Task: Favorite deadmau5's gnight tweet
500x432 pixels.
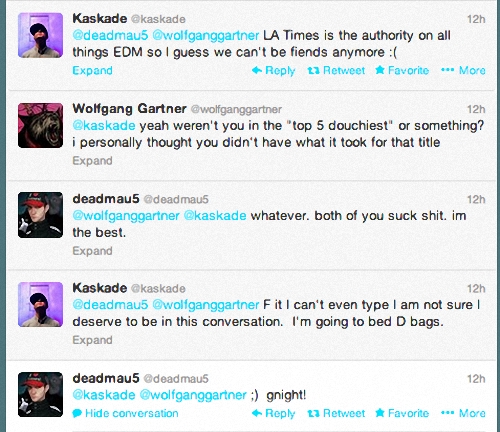Action: [x=402, y=413]
